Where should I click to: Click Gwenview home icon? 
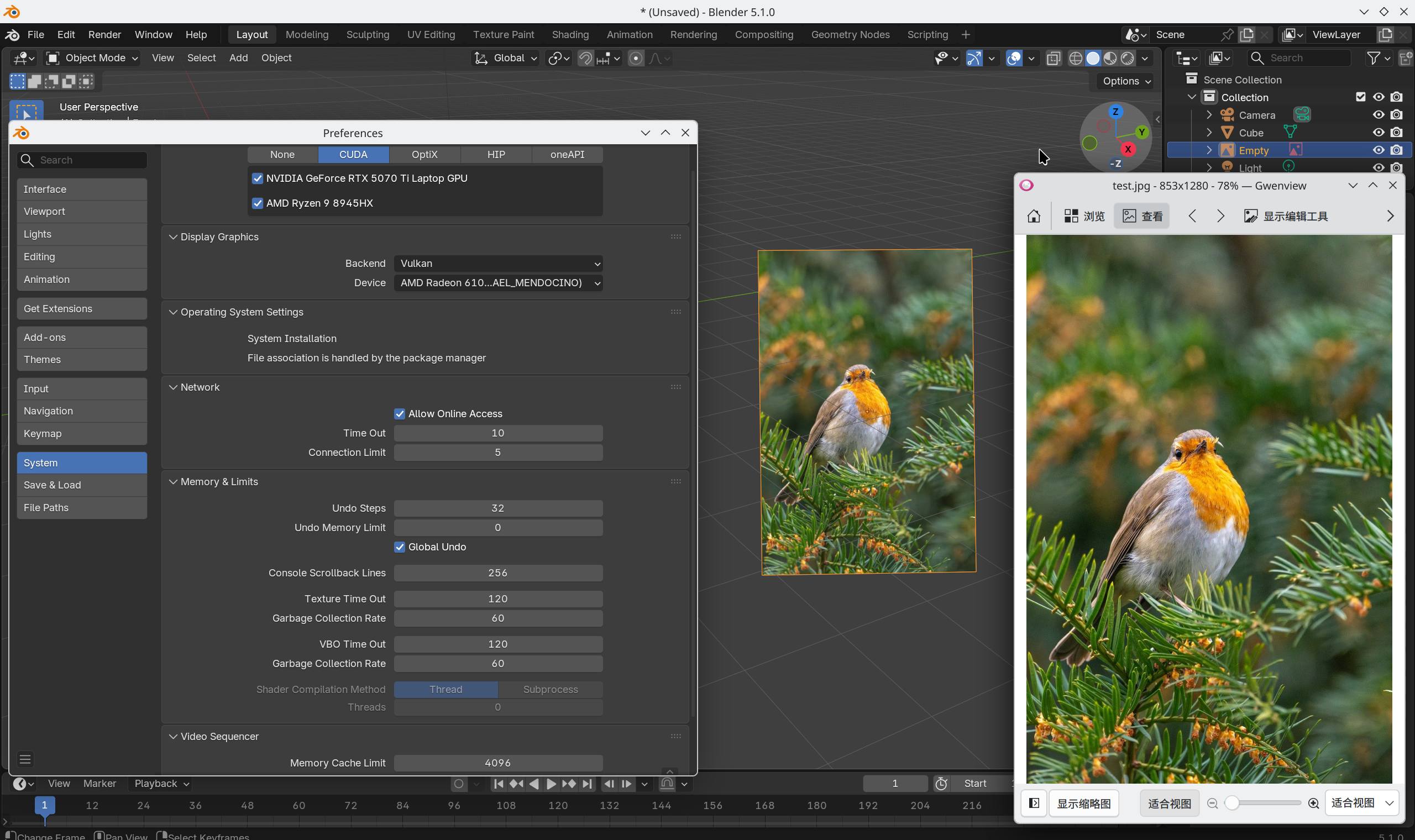pyautogui.click(x=1034, y=216)
